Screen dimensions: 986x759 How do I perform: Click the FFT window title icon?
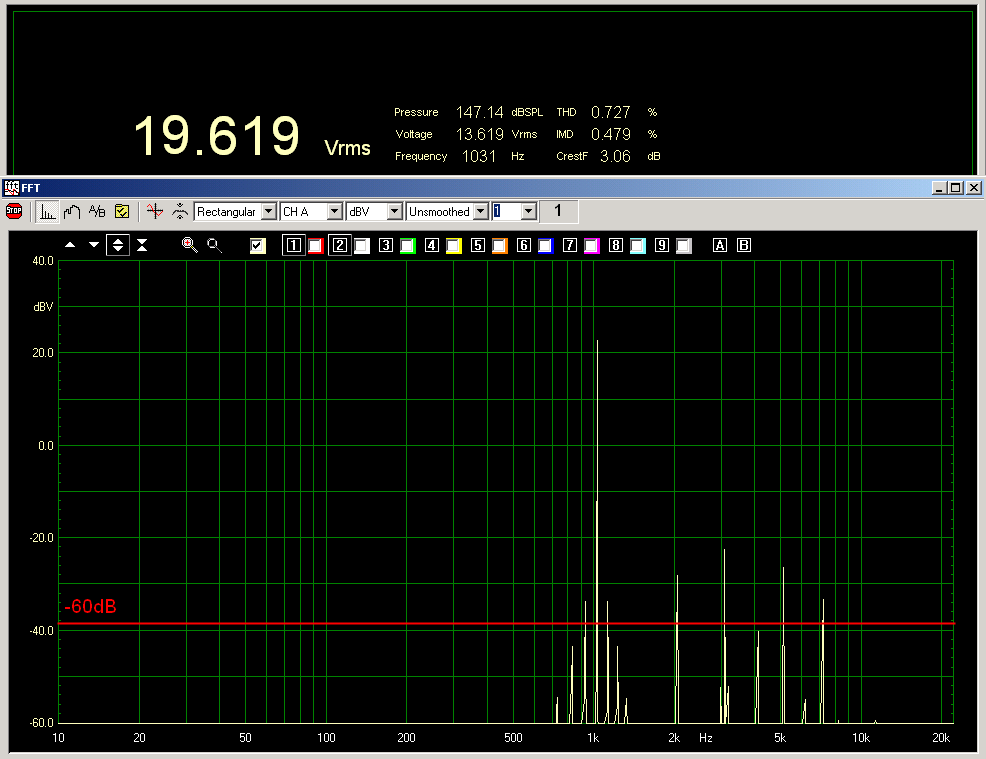click(11, 187)
